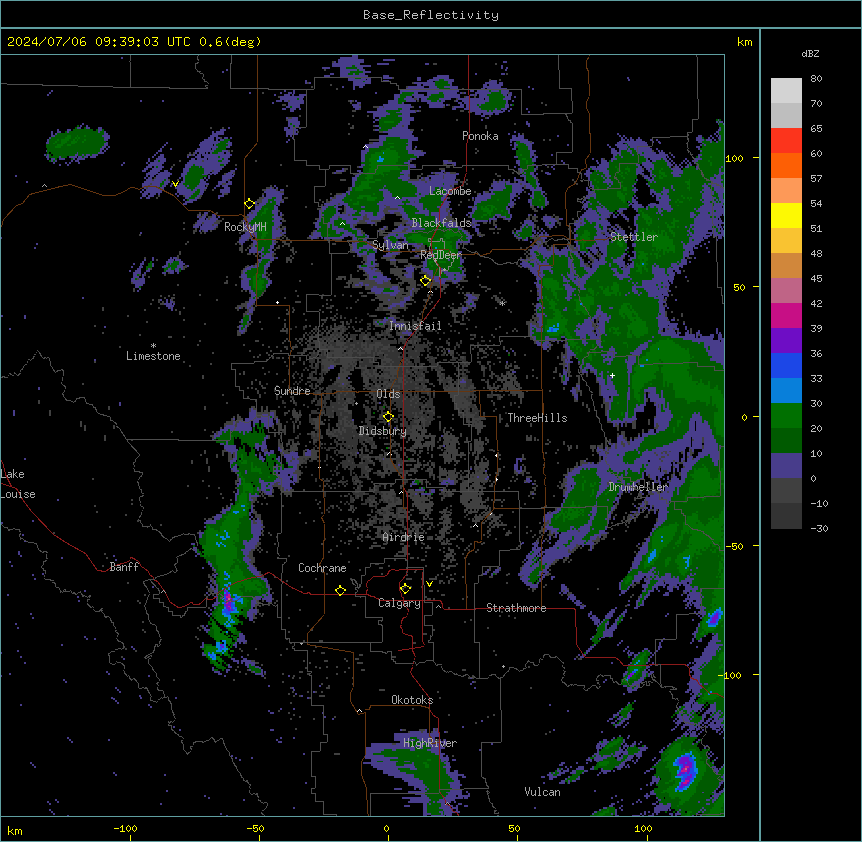Select the RedDeer city label
862x842 pixels.
(x=441, y=255)
